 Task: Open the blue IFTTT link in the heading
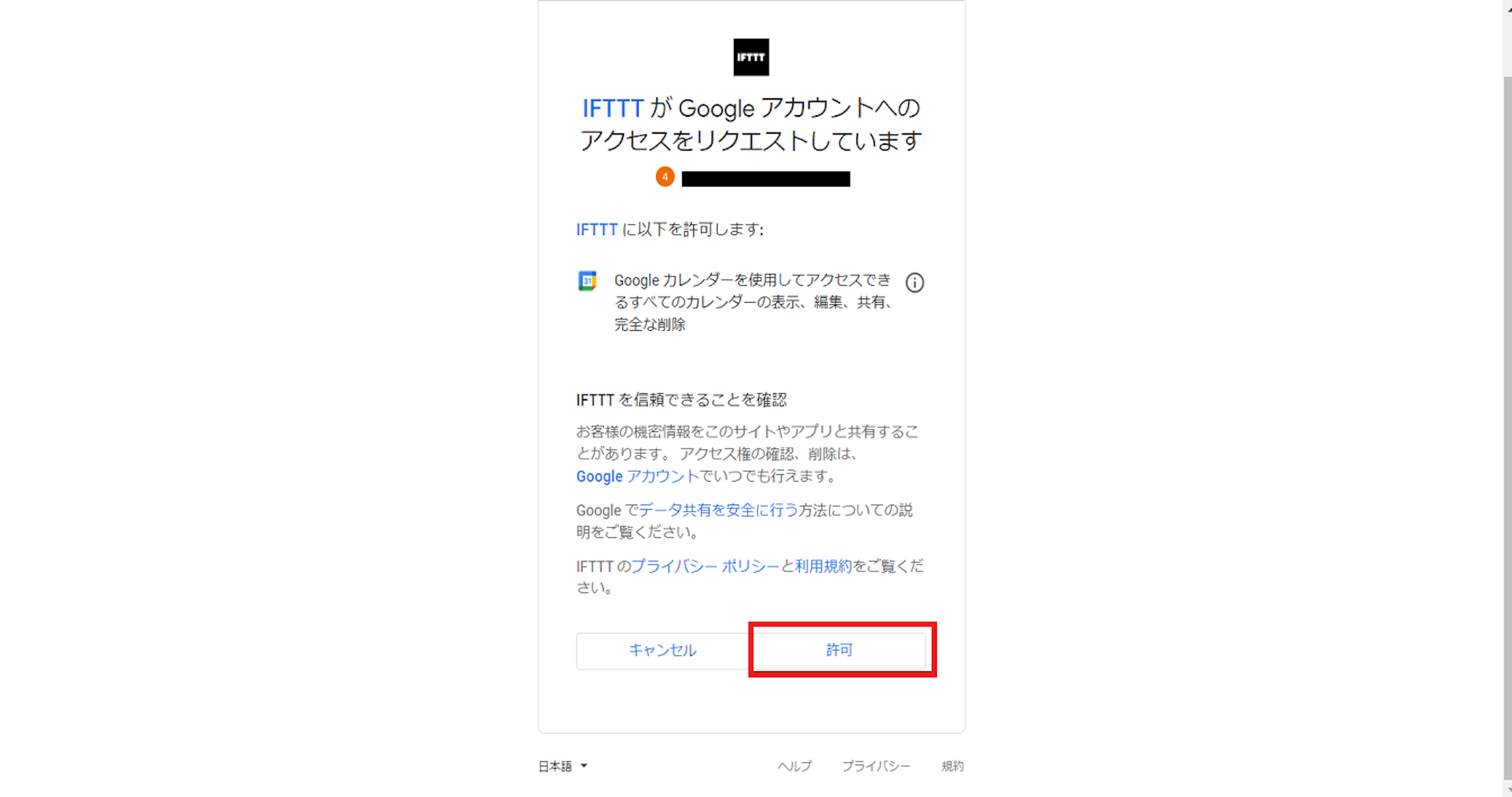click(613, 109)
